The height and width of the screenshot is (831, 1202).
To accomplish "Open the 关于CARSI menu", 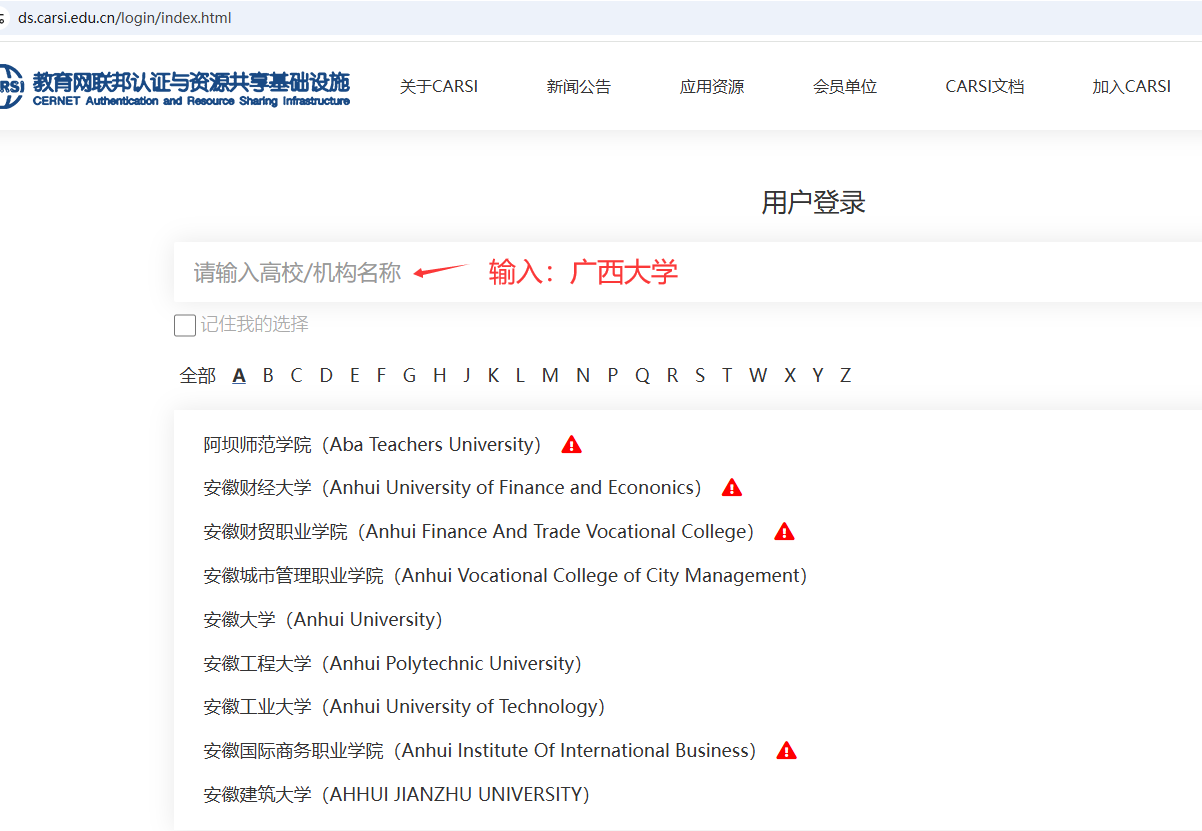I will pyautogui.click(x=439, y=87).
